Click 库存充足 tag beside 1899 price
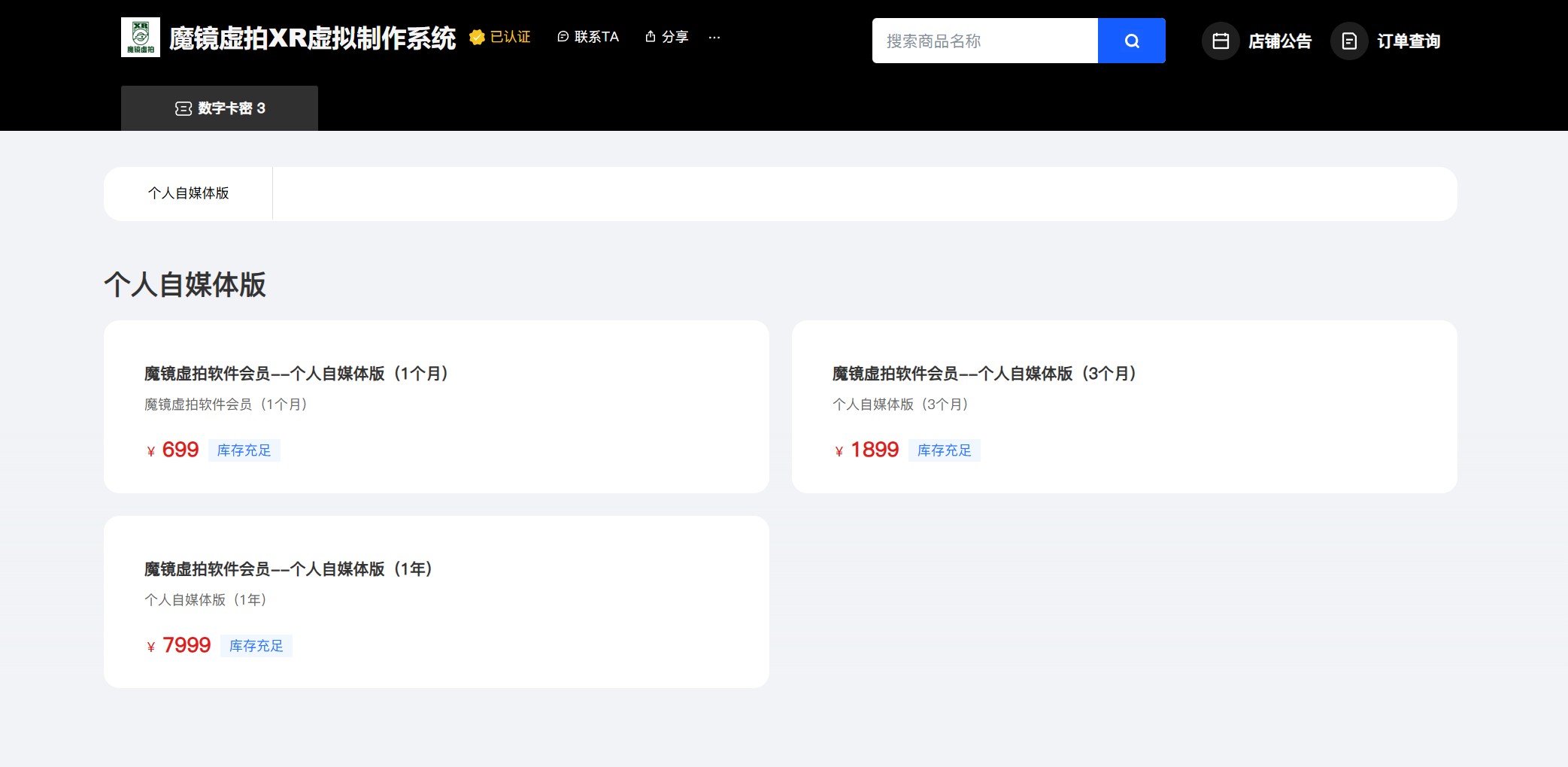The image size is (1568, 767). click(x=945, y=450)
